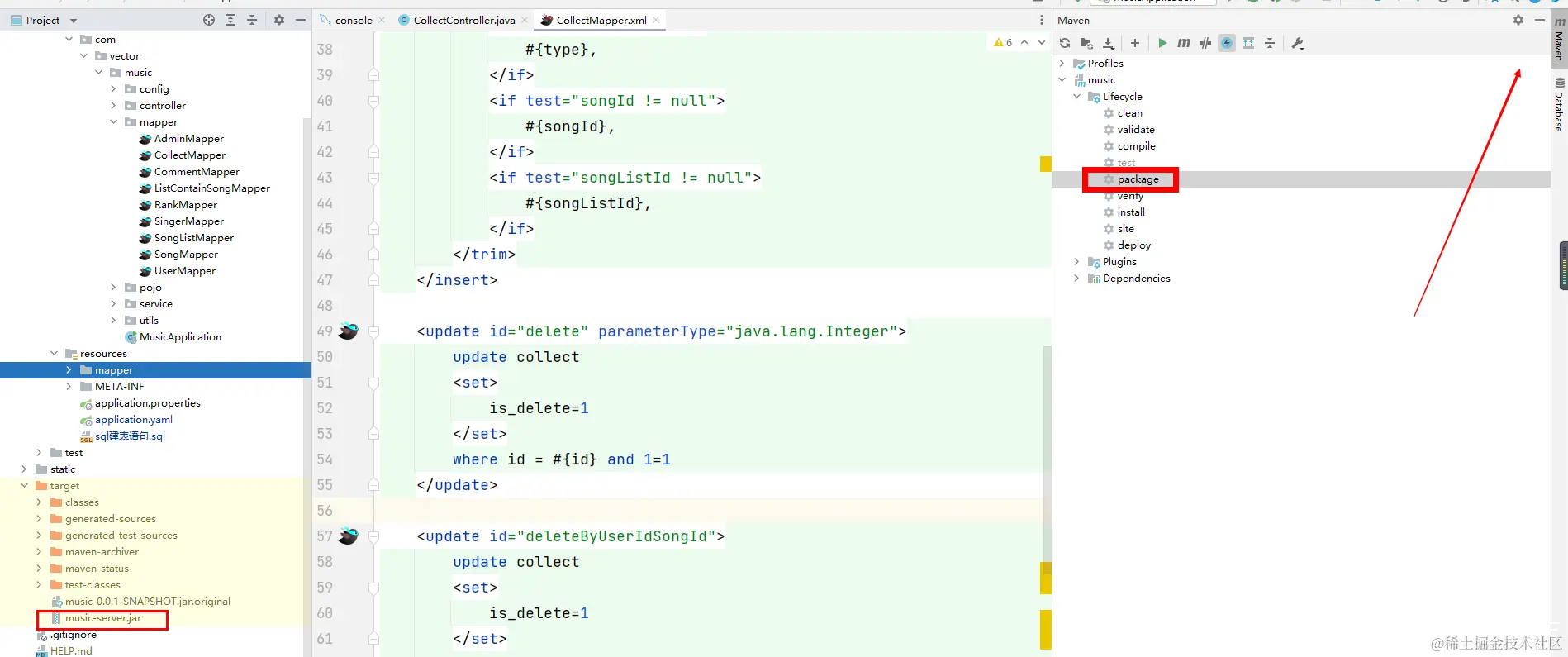Click mapper gutter icon on line 49
The height and width of the screenshot is (657, 1568).
[x=349, y=331]
